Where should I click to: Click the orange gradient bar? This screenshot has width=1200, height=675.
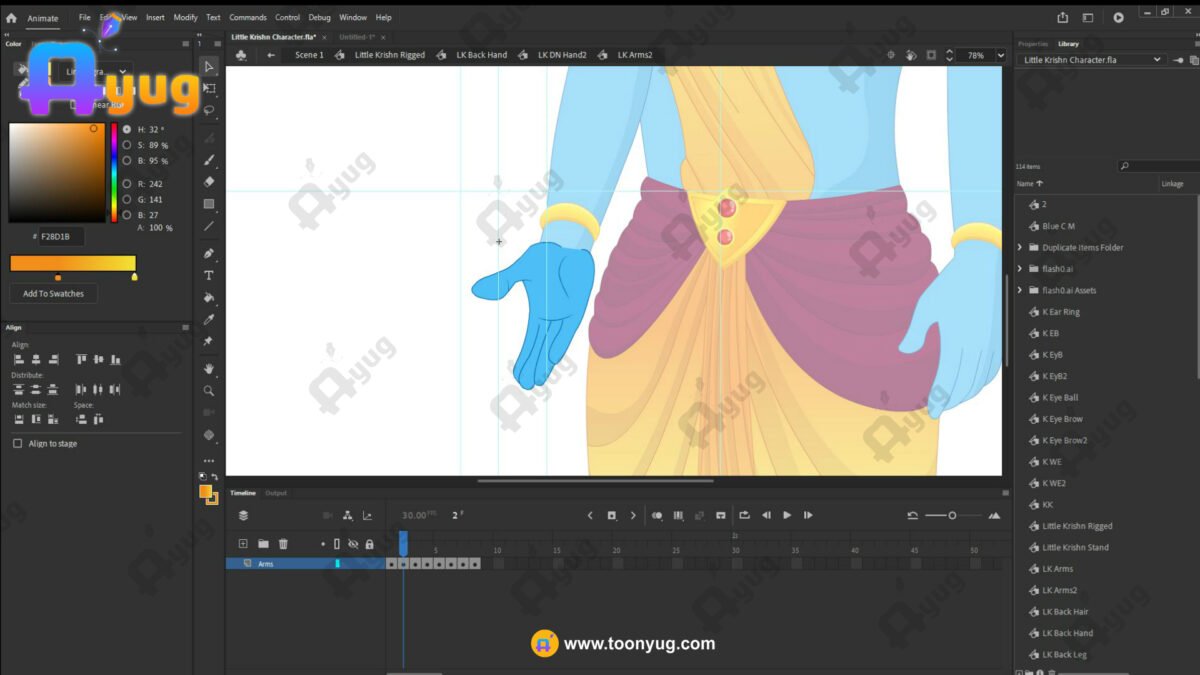click(73, 263)
